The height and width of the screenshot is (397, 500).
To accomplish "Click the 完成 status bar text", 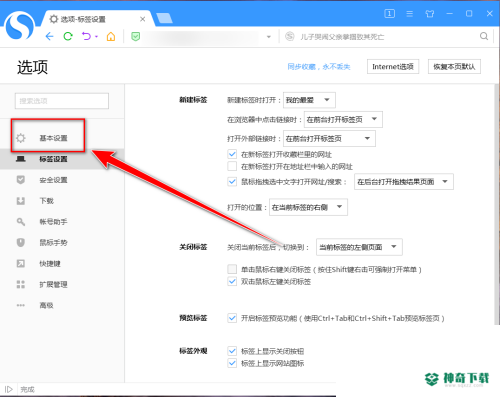I will tap(27, 389).
